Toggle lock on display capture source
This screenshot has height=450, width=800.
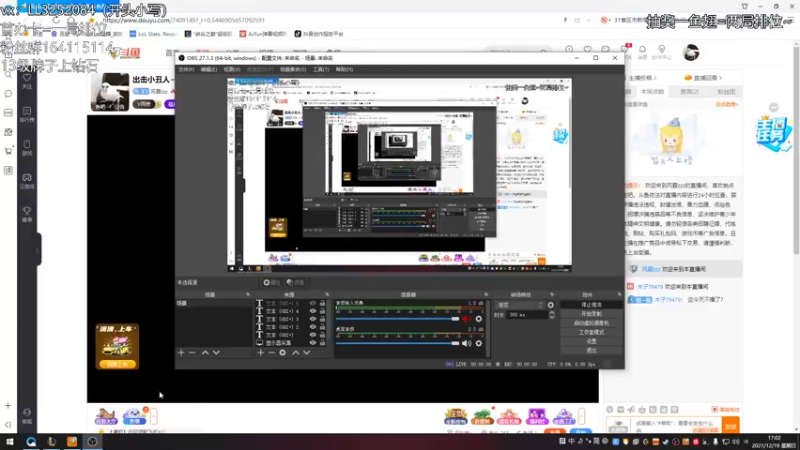click(x=322, y=343)
